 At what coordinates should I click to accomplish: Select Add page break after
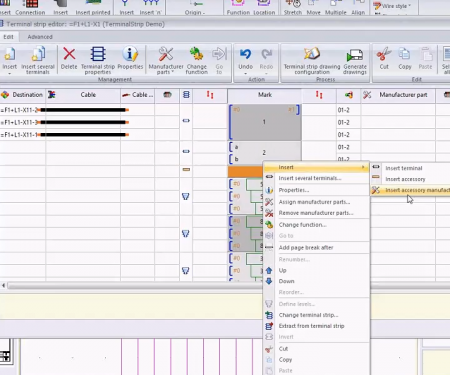click(306, 247)
